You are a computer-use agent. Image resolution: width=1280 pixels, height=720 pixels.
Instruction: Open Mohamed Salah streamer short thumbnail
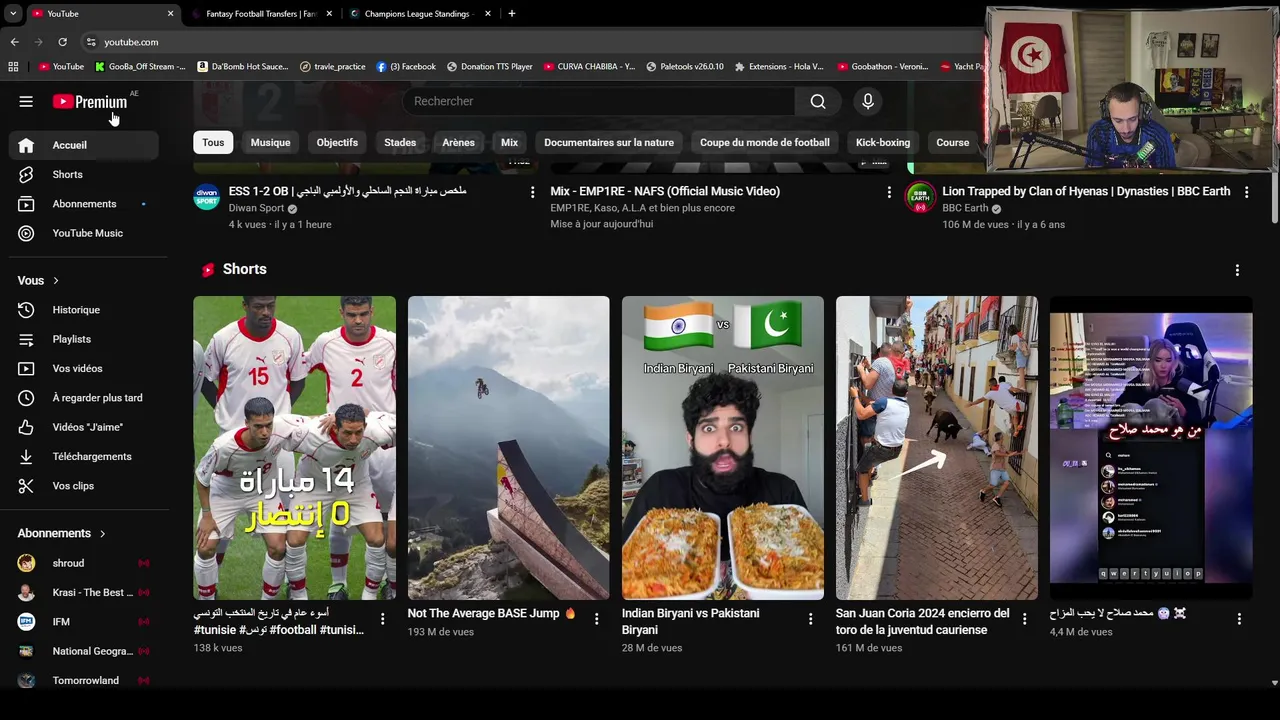pyautogui.click(x=1151, y=448)
